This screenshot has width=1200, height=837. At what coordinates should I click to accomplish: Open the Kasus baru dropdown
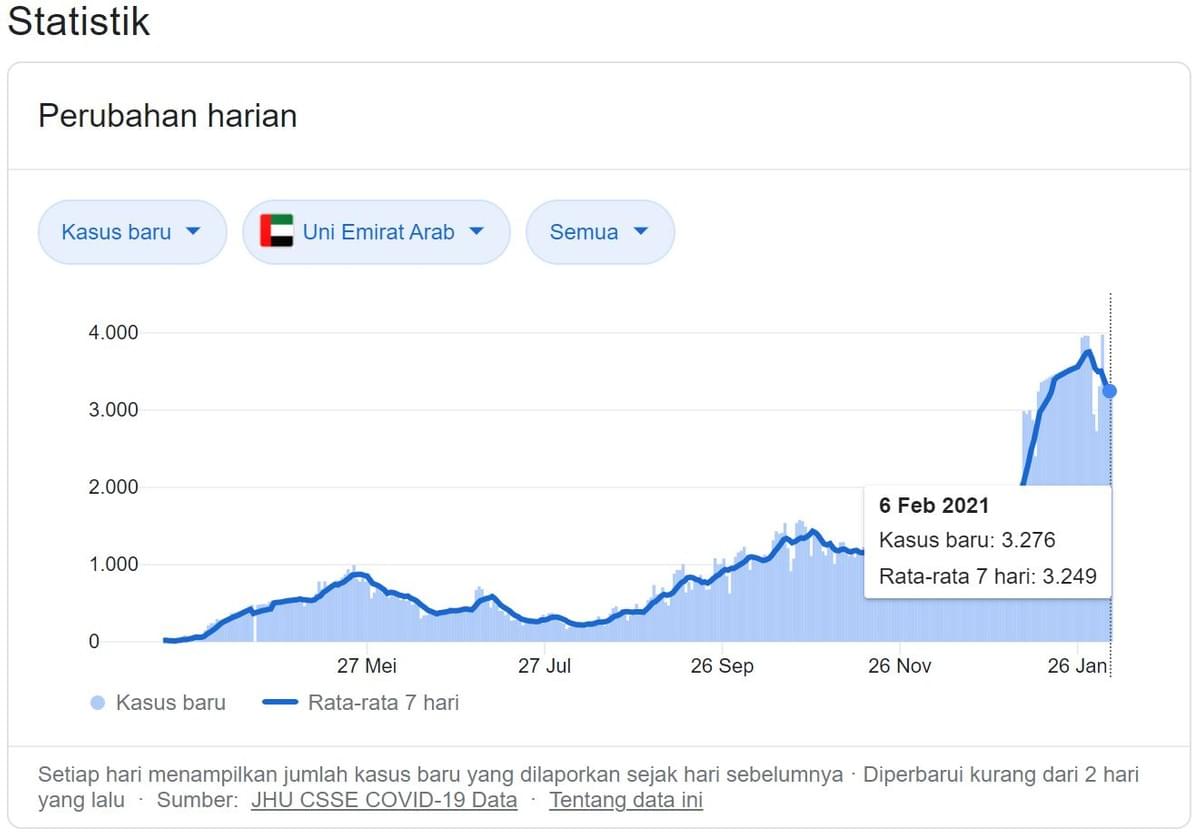tap(131, 232)
